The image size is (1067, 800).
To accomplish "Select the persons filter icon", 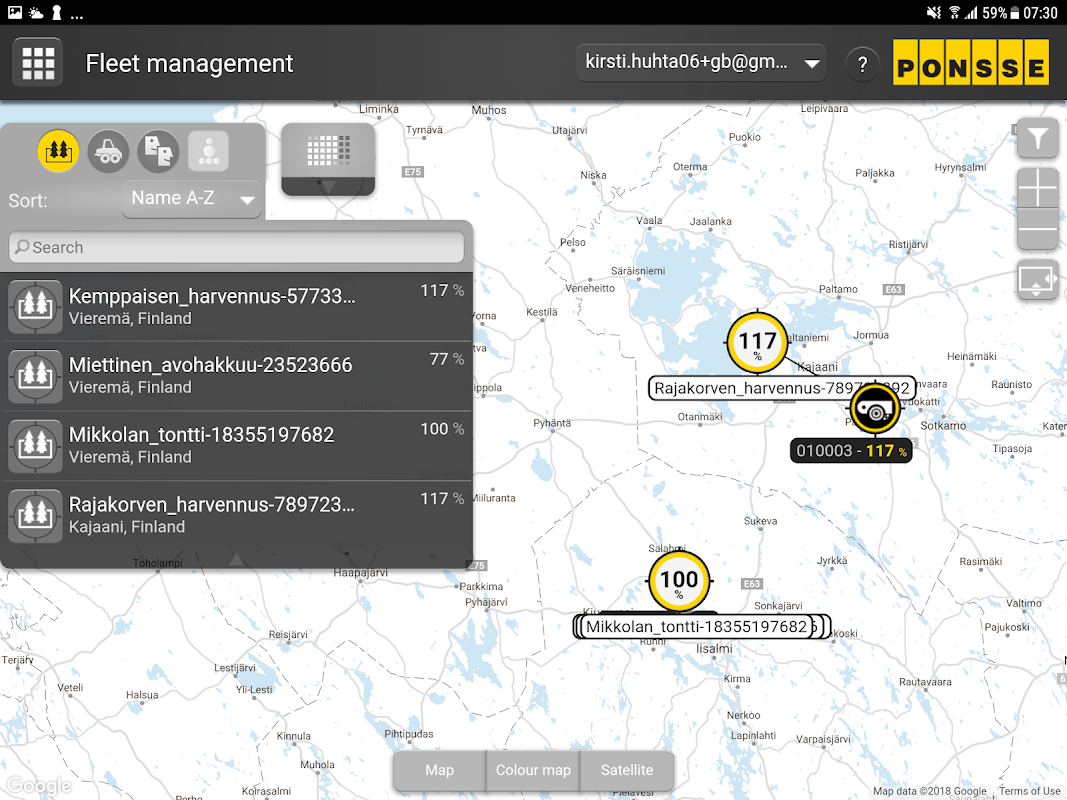I will 208,150.
